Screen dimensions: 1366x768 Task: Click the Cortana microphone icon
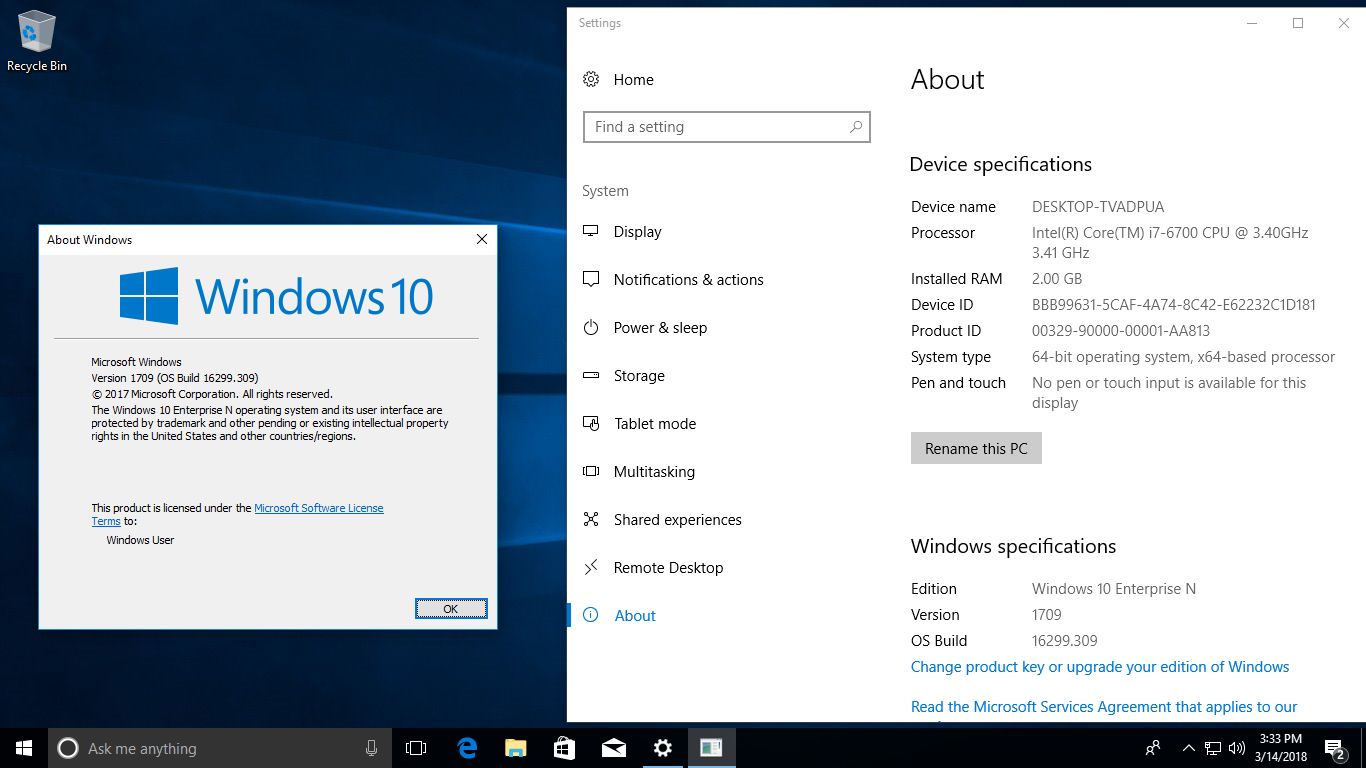click(372, 748)
